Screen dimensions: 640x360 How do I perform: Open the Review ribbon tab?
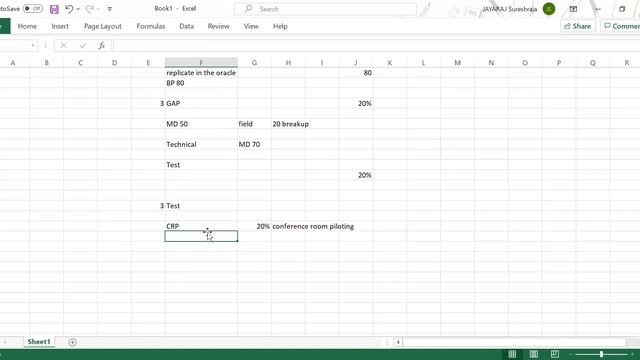(218, 26)
